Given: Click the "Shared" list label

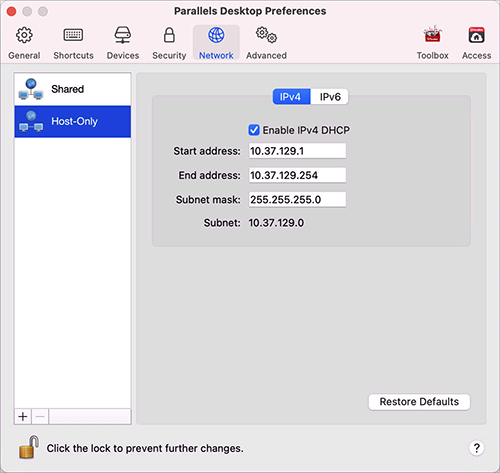Looking at the screenshot, I should [x=67, y=89].
